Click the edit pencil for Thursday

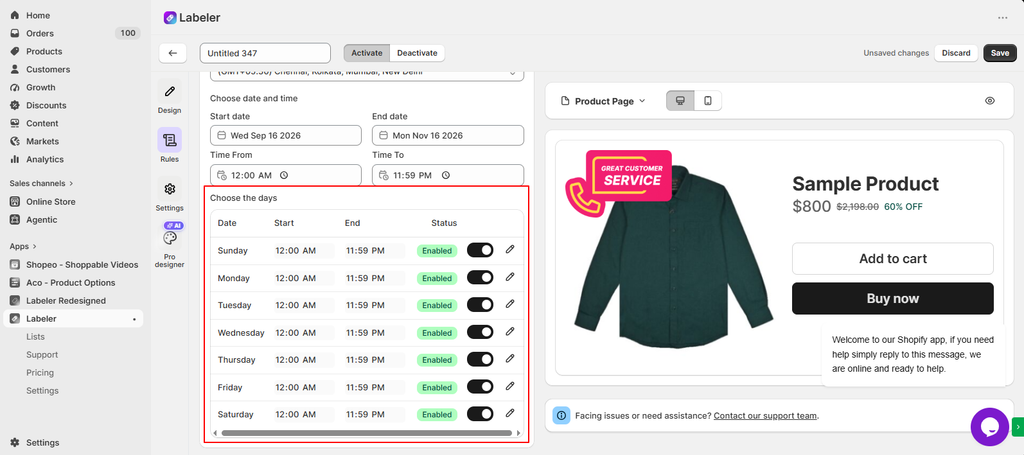510,359
